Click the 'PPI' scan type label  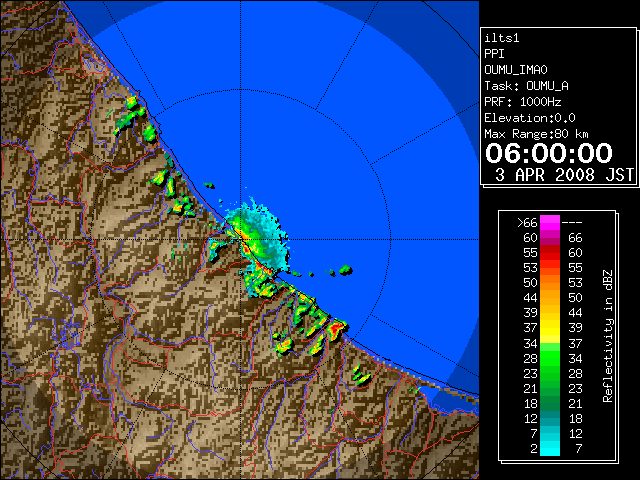coord(494,54)
